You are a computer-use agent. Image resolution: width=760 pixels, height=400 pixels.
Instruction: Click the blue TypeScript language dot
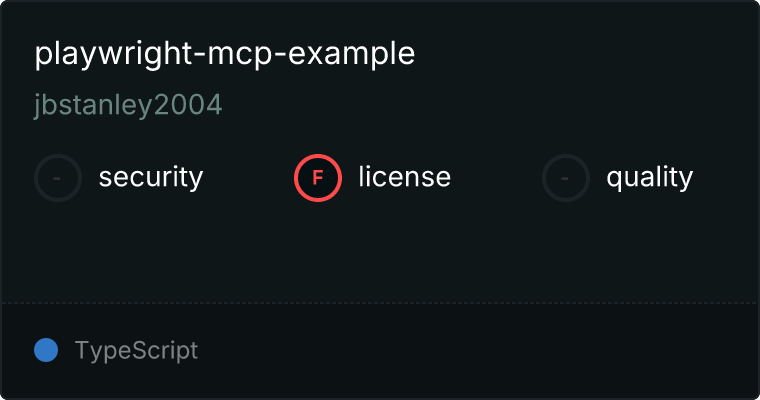click(46, 350)
